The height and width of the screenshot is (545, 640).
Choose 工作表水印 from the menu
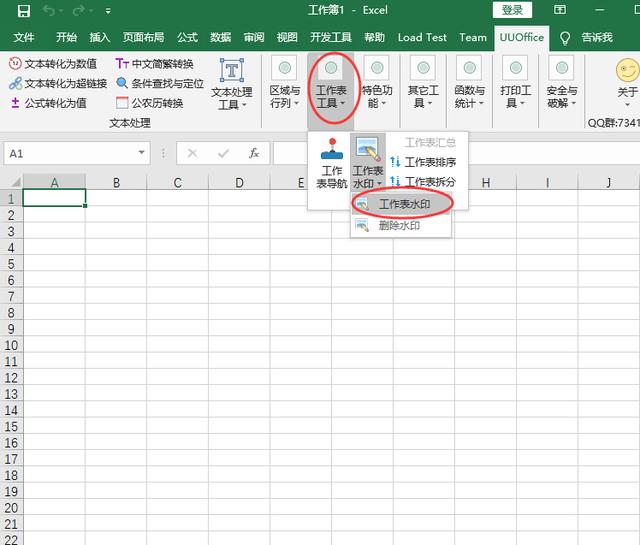click(x=403, y=204)
